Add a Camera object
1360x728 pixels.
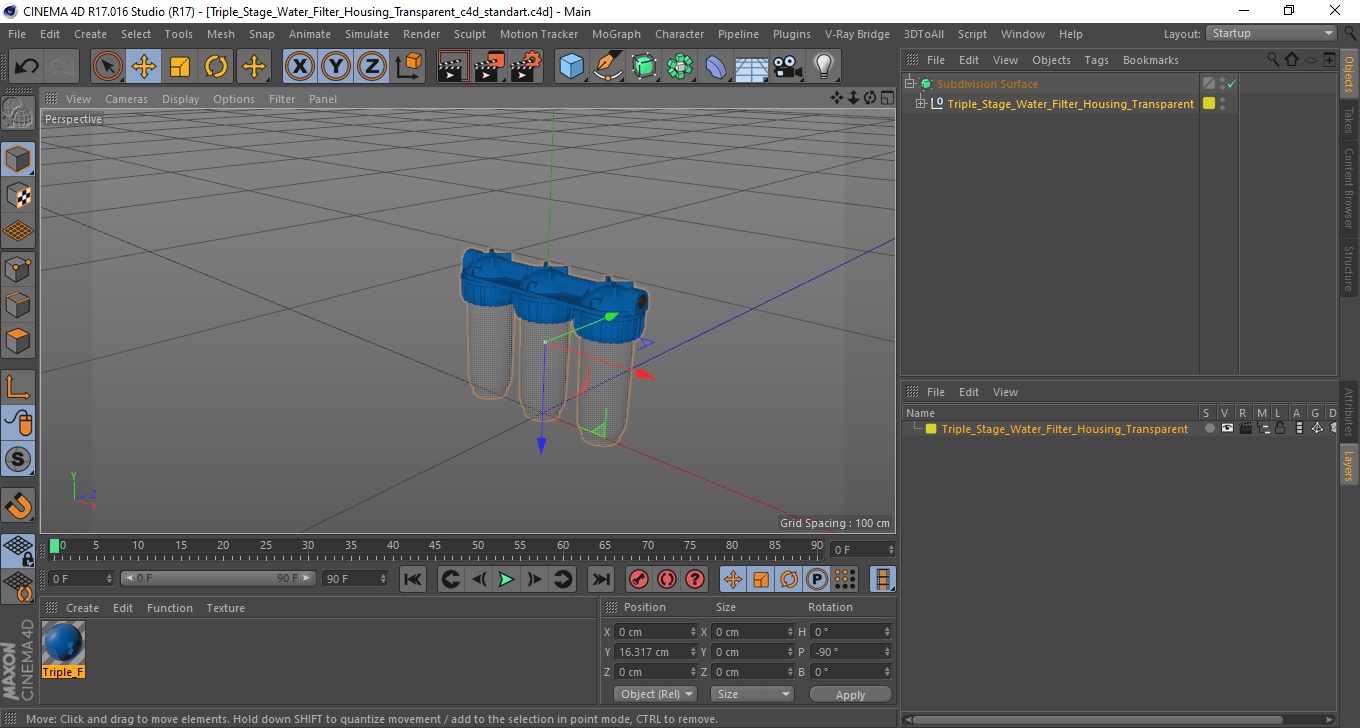pyautogui.click(x=788, y=67)
